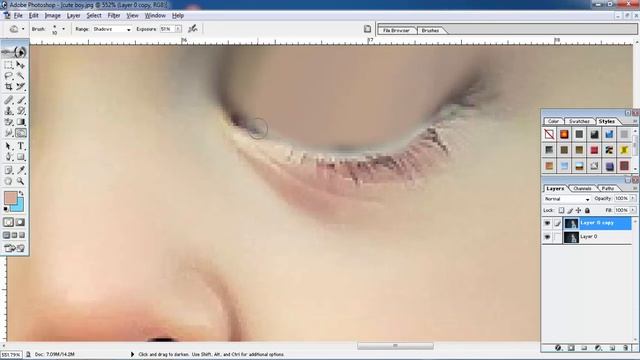
Task: Select the Eraser tool
Action: (x=9, y=122)
